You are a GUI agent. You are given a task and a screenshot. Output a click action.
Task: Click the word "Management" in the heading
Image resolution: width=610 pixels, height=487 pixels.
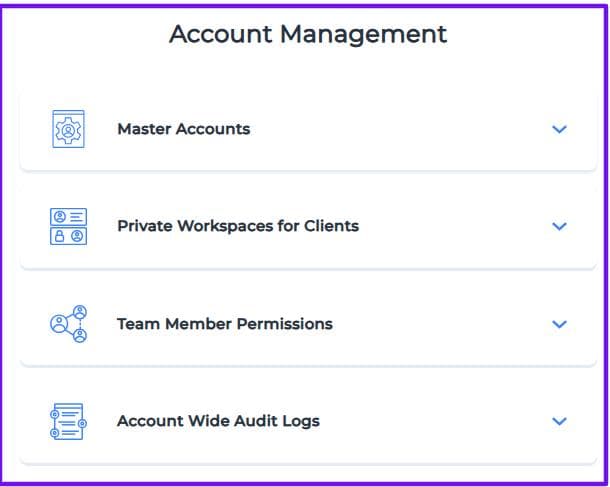pos(362,34)
